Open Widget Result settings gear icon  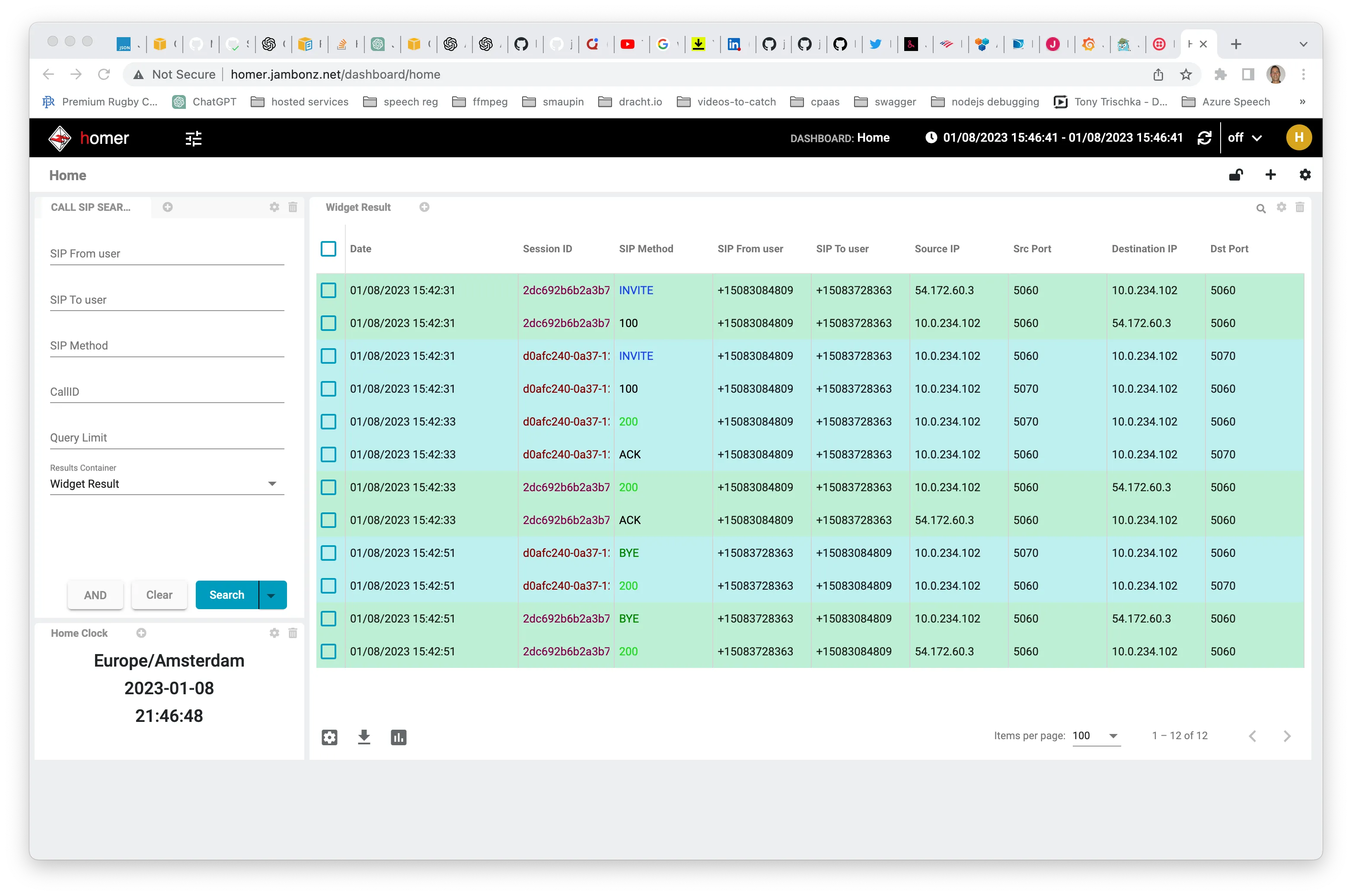pos(1281,207)
